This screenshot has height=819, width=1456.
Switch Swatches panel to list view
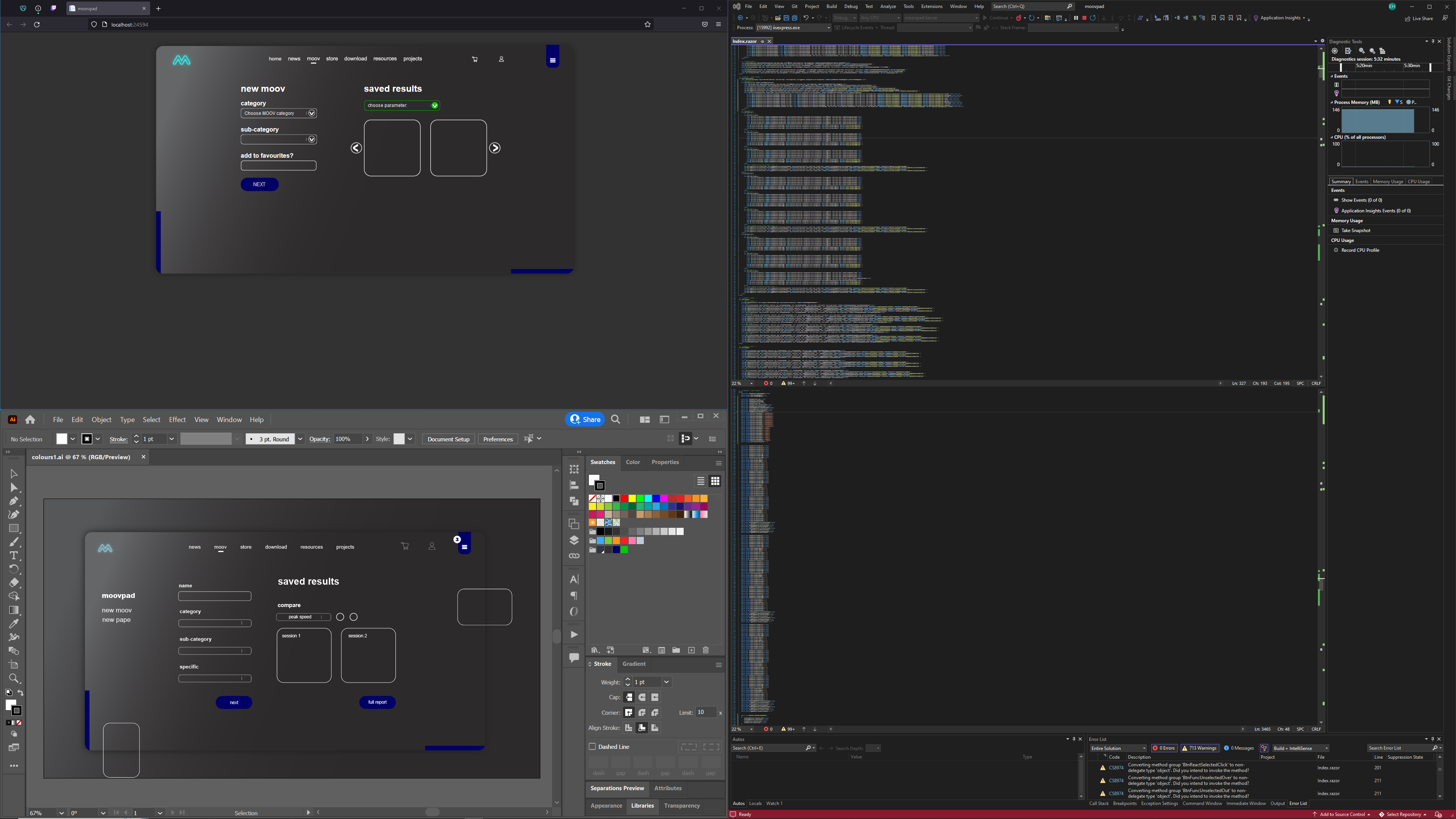pos(701,481)
